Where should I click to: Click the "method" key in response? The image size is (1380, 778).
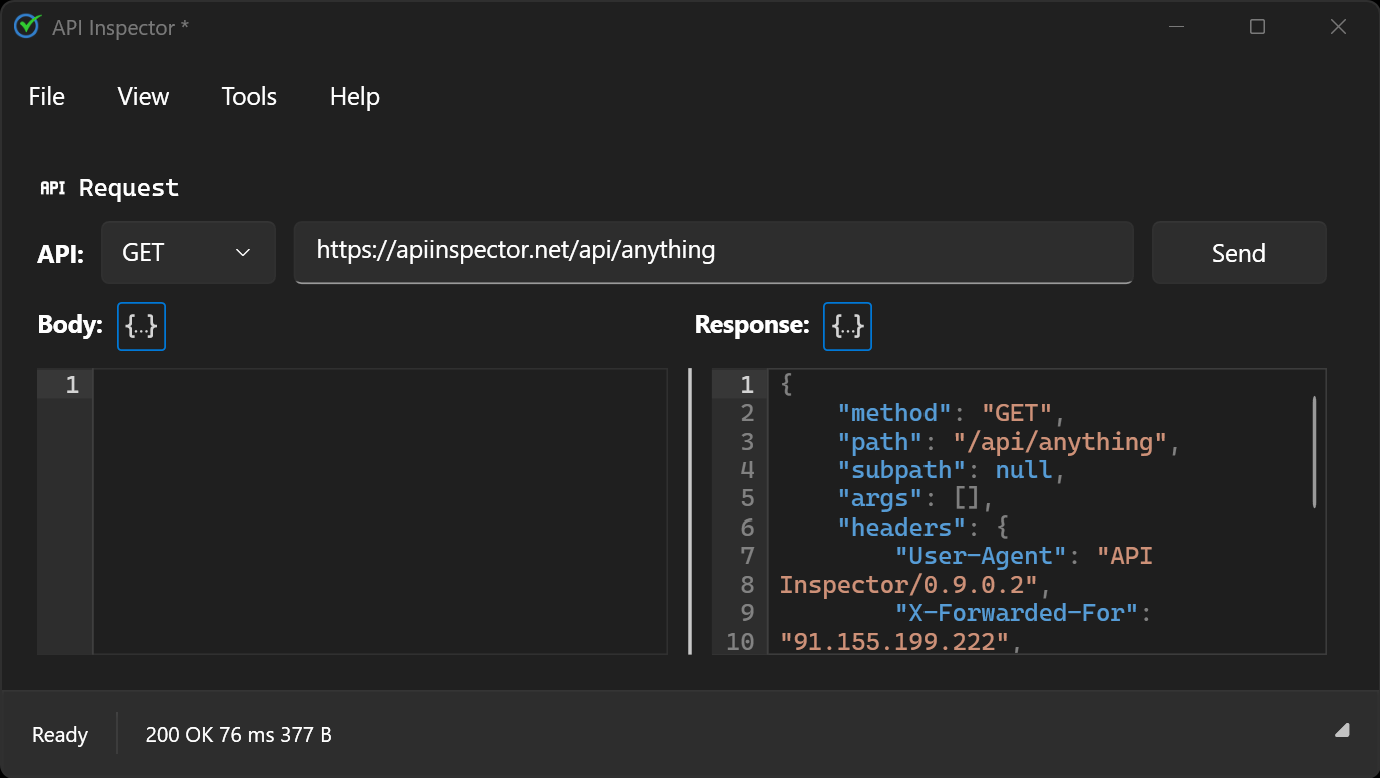pos(894,413)
